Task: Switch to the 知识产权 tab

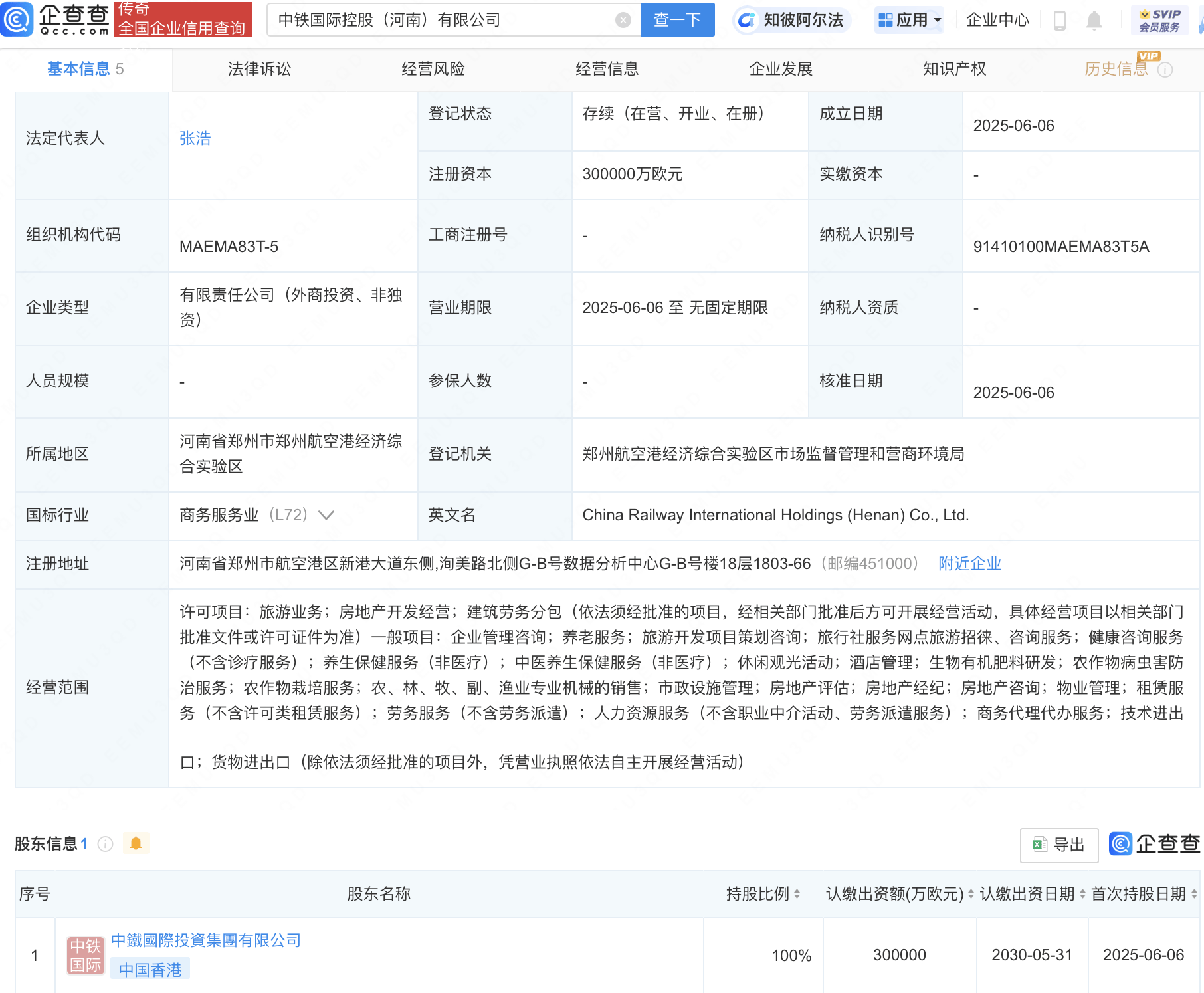Action: coord(955,69)
